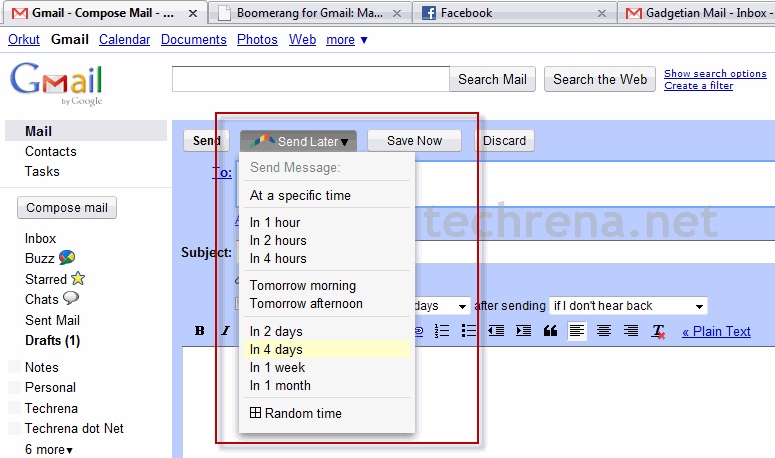The height and width of the screenshot is (458, 775).
Task: Align text left
Action: coord(577,331)
